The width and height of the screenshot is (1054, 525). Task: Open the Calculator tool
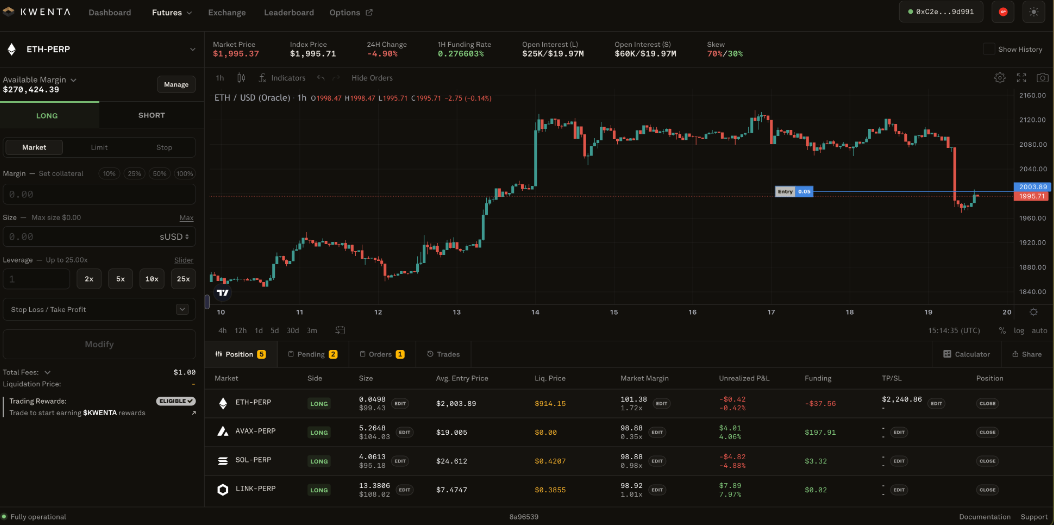tap(967, 354)
